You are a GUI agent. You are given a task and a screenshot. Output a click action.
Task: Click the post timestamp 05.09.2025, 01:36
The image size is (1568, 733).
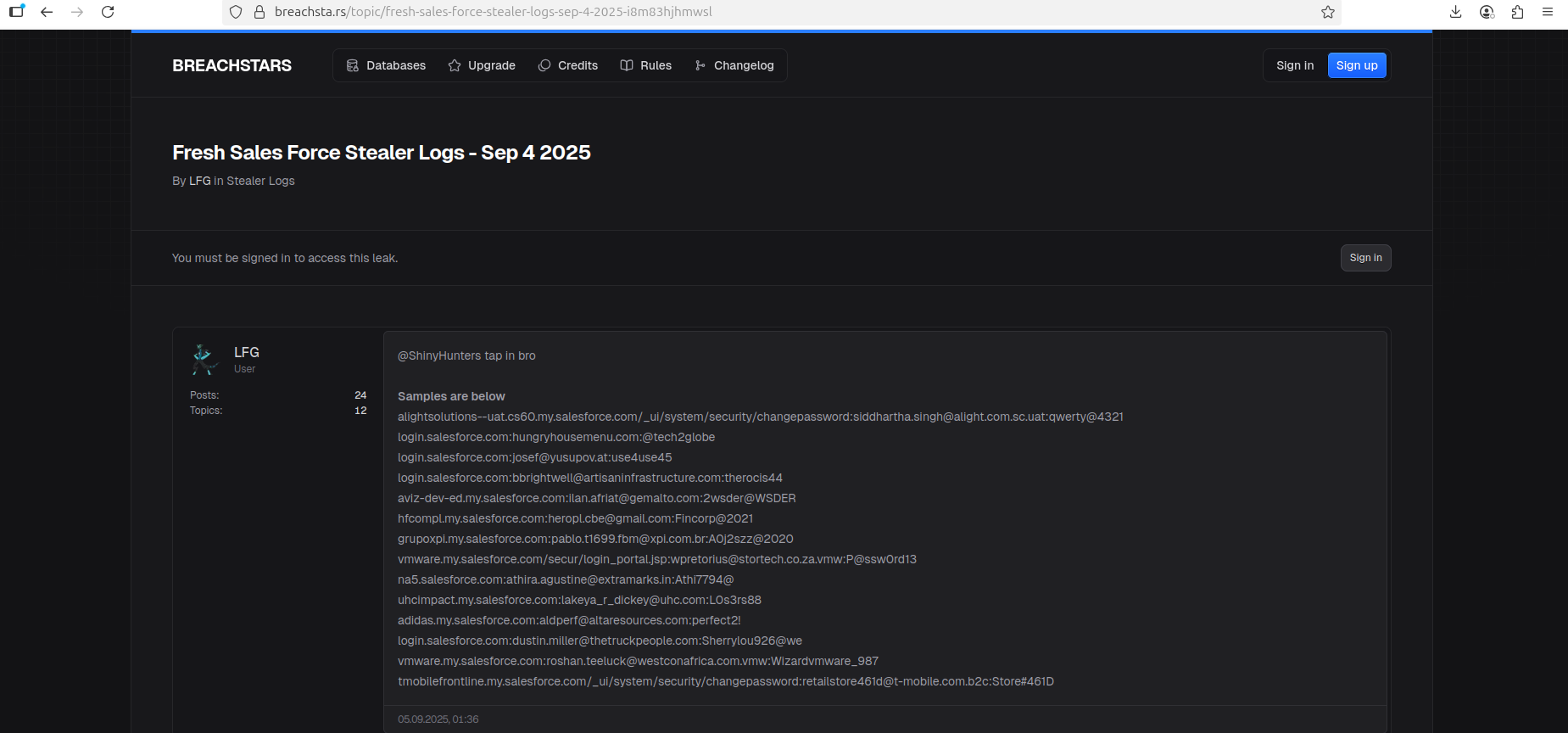click(438, 719)
